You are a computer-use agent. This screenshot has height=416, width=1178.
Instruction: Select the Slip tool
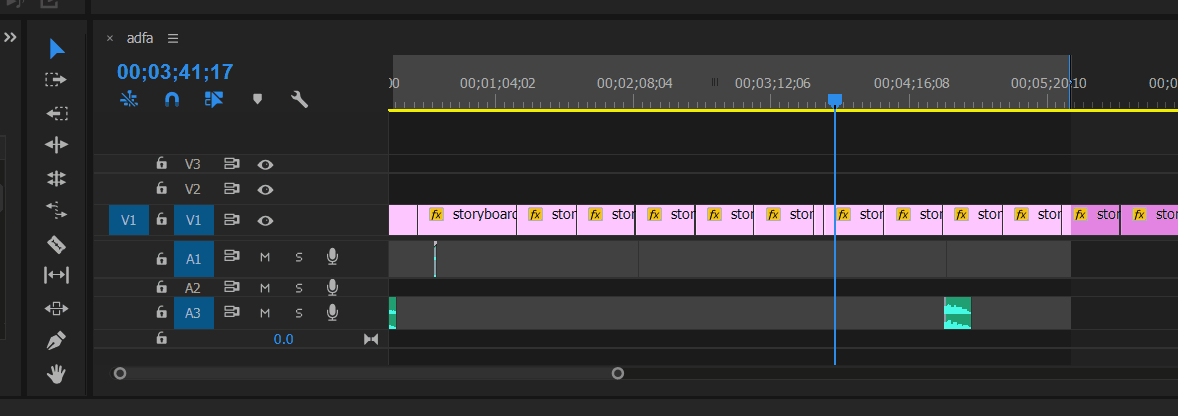[x=56, y=276]
